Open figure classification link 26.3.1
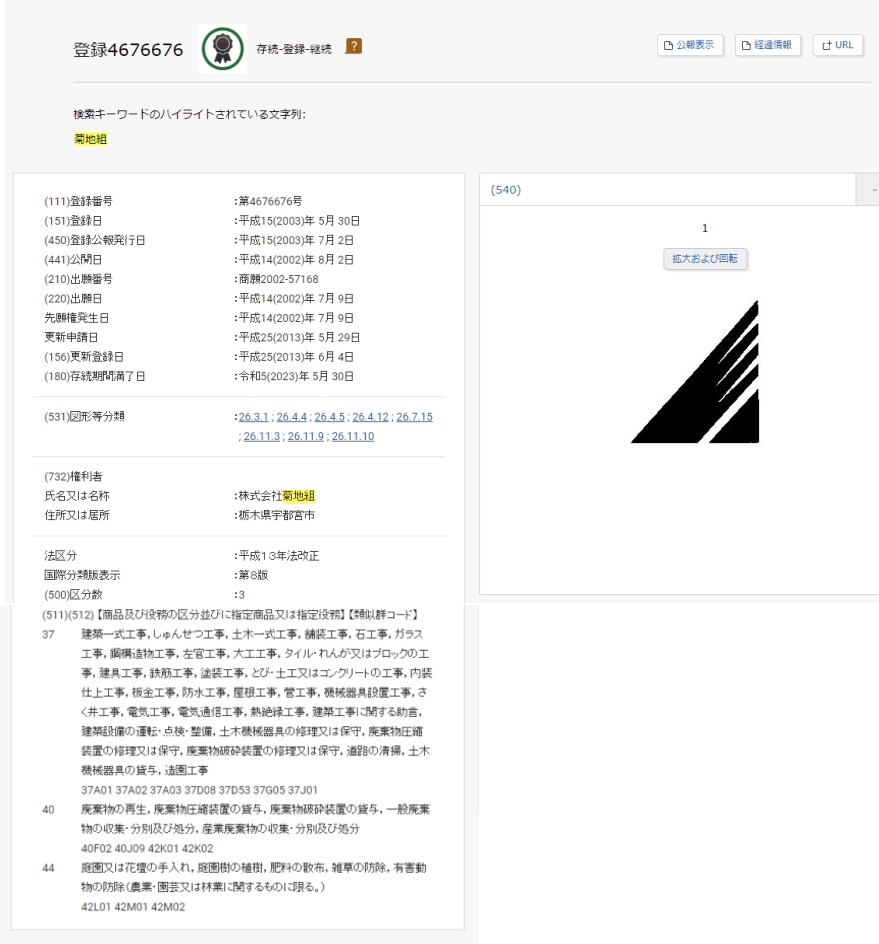 [253, 417]
